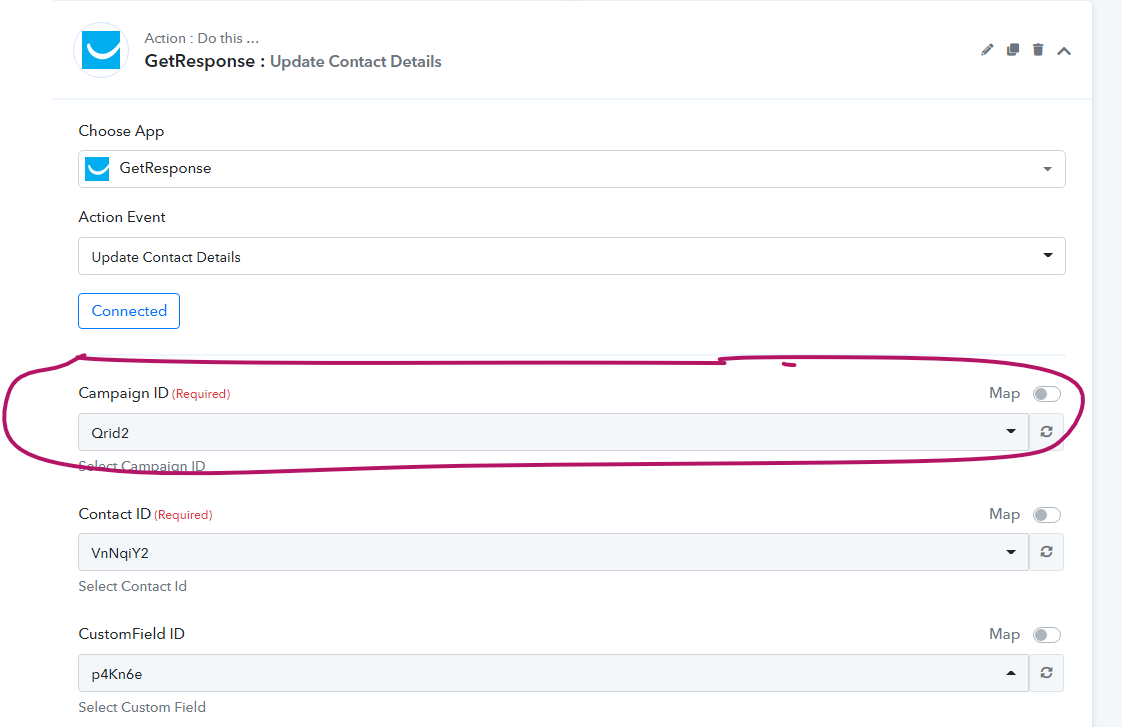Image resolution: width=1122 pixels, height=727 pixels.
Task: Click the 'Select Contact Id' hint text
Action: pyautogui.click(x=132, y=586)
